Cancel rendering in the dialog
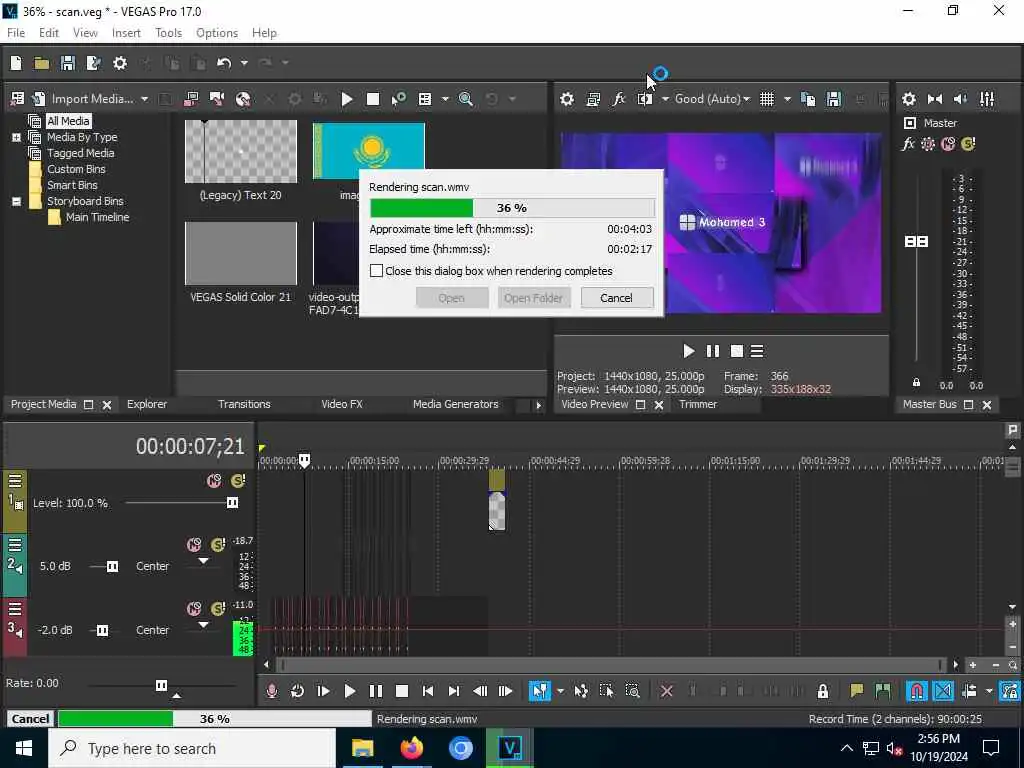The image size is (1024, 768). 616,298
